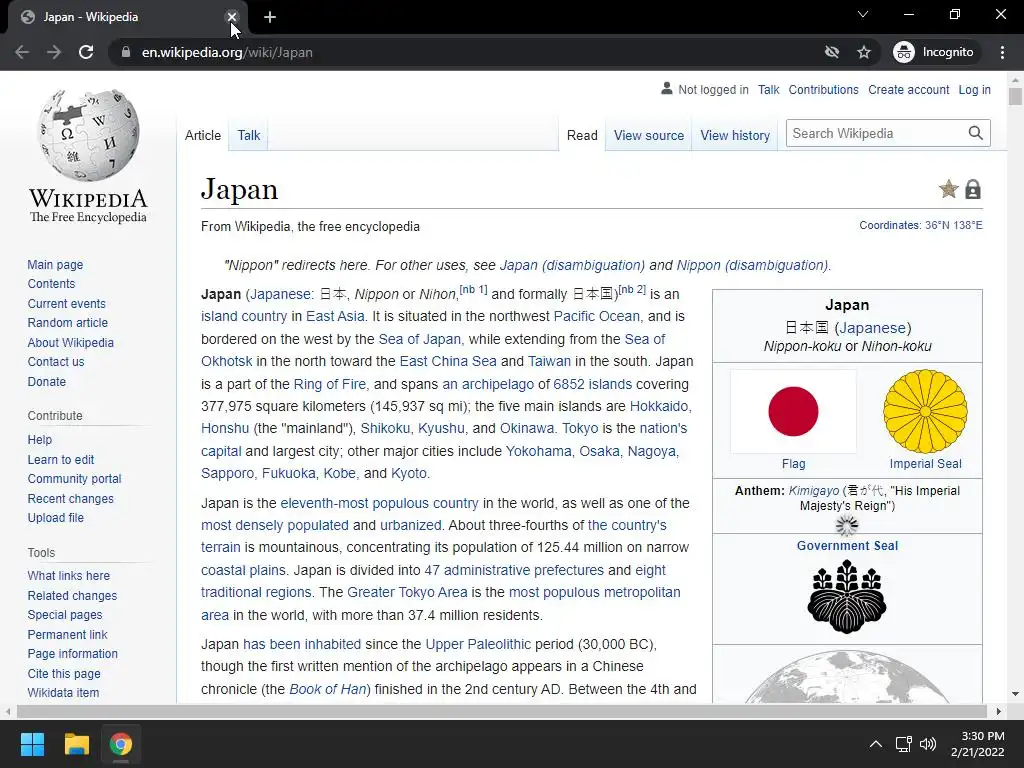1024x768 pixels.
Task: Open Chrome three-dot menu
Action: click(x=1002, y=52)
